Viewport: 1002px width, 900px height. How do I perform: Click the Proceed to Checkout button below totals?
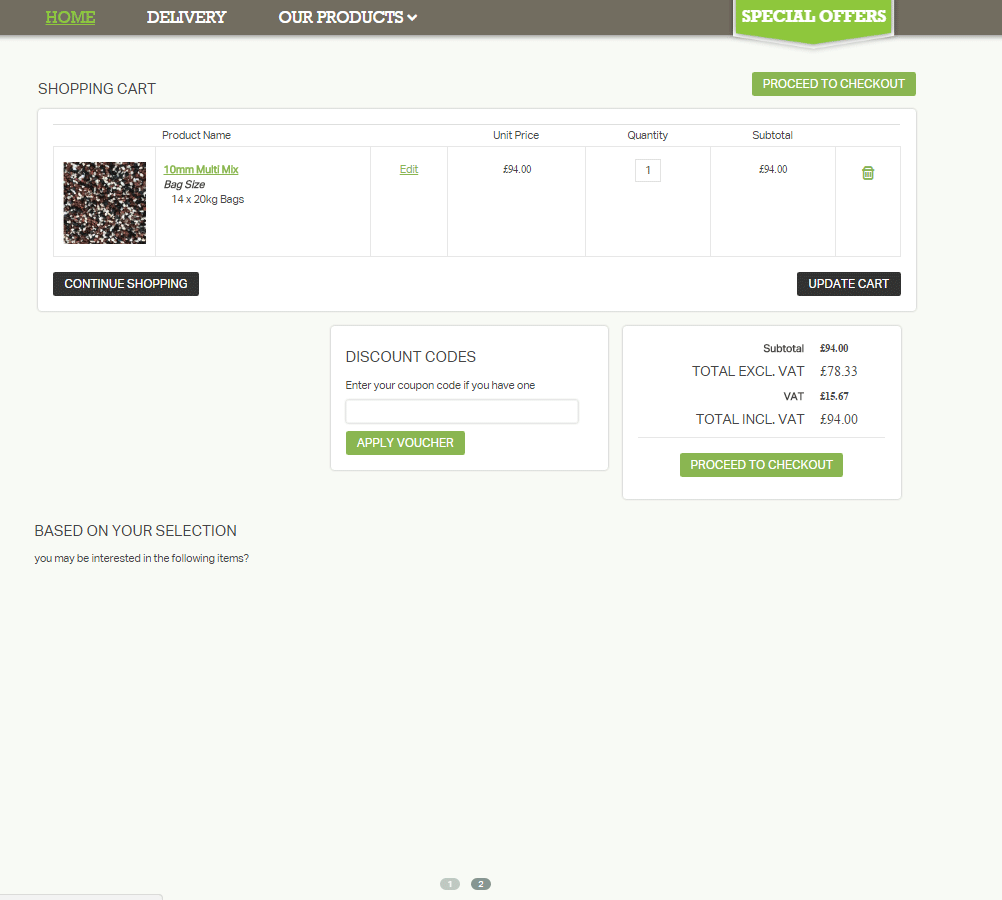[761, 465]
